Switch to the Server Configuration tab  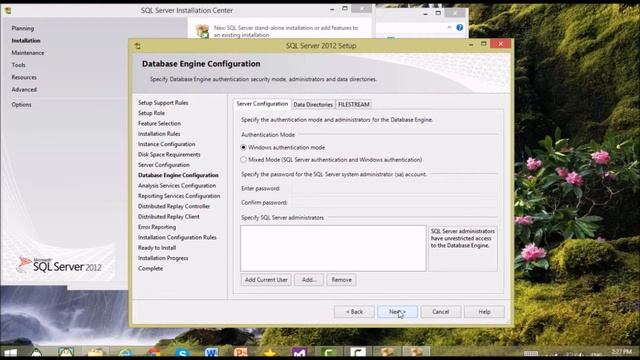[262, 104]
